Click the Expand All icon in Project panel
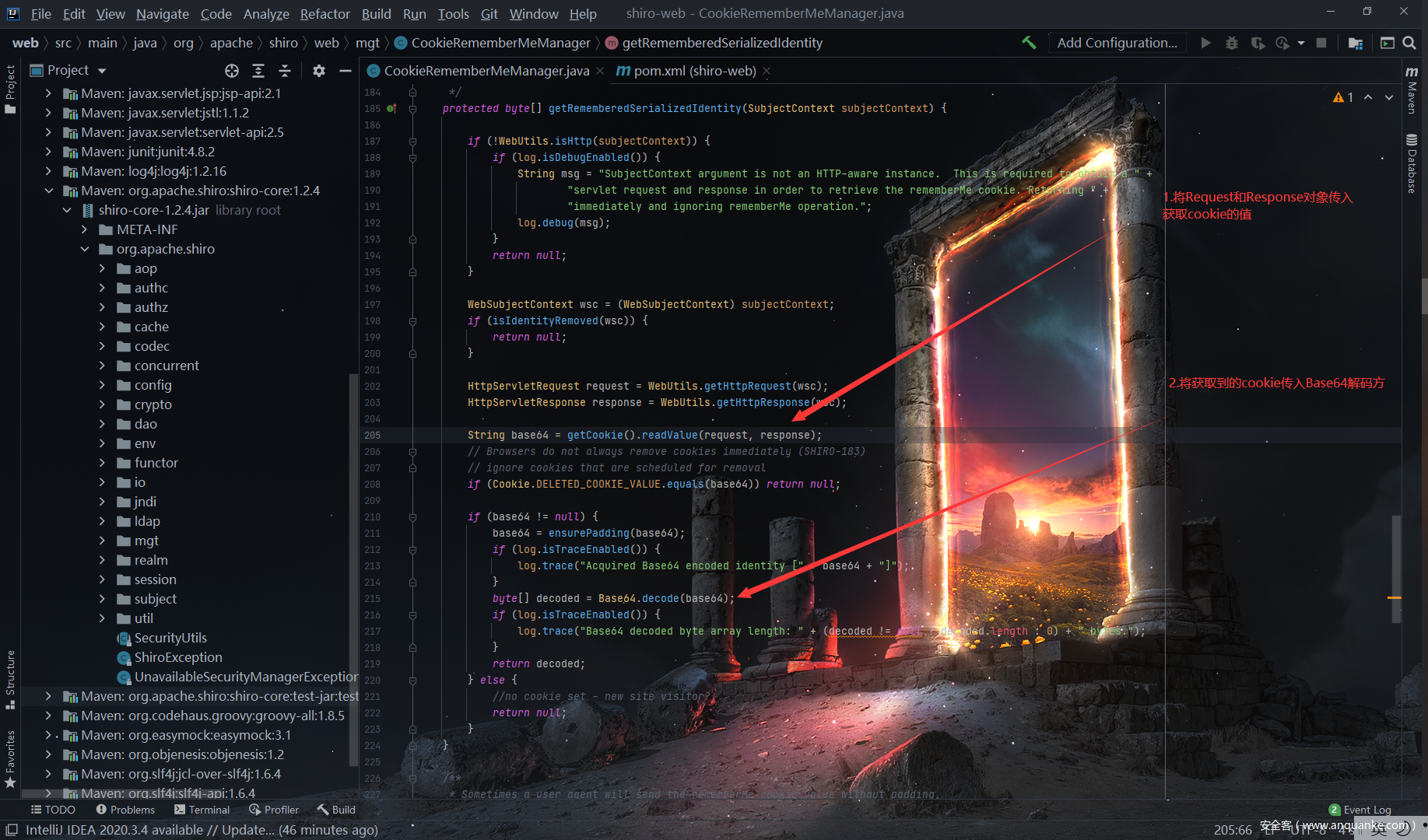This screenshot has width=1428, height=840. pyautogui.click(x=258, y=71)
